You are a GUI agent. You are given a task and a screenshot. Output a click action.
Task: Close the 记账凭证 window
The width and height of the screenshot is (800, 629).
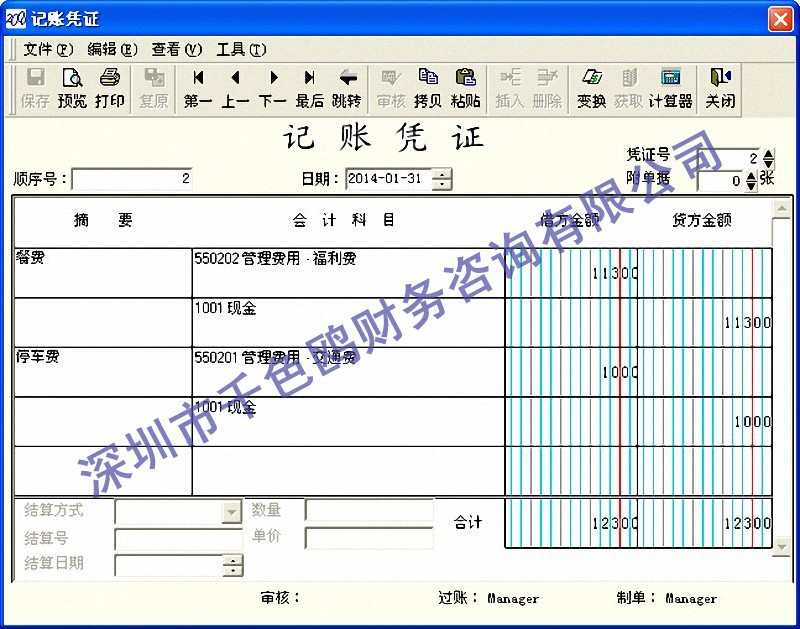[781, 19]
